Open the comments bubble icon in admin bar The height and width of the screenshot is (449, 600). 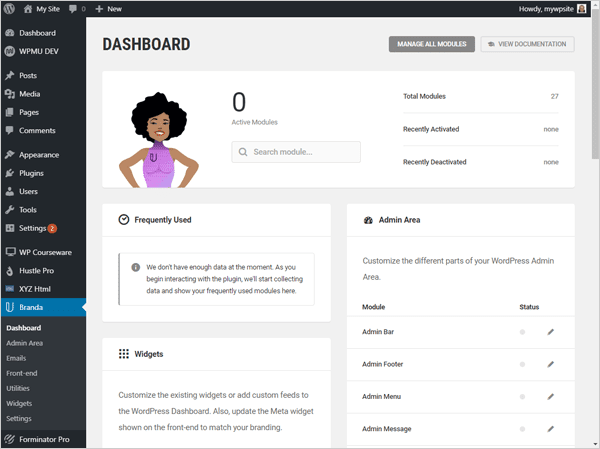(x=73, y=9)
